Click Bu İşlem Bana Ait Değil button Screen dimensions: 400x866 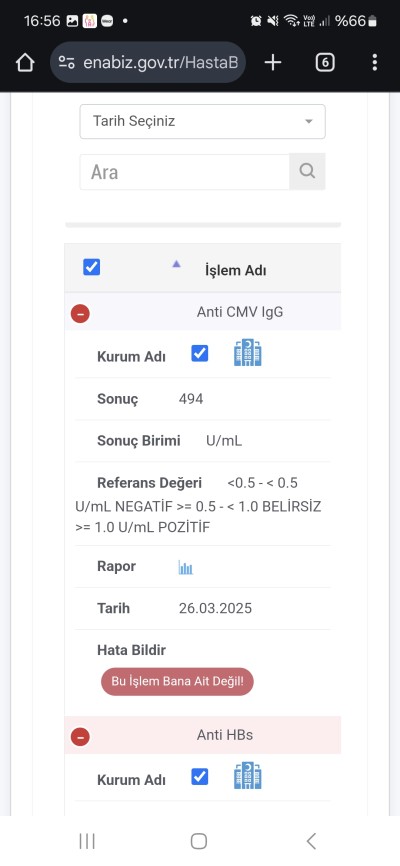pos(177,681)
